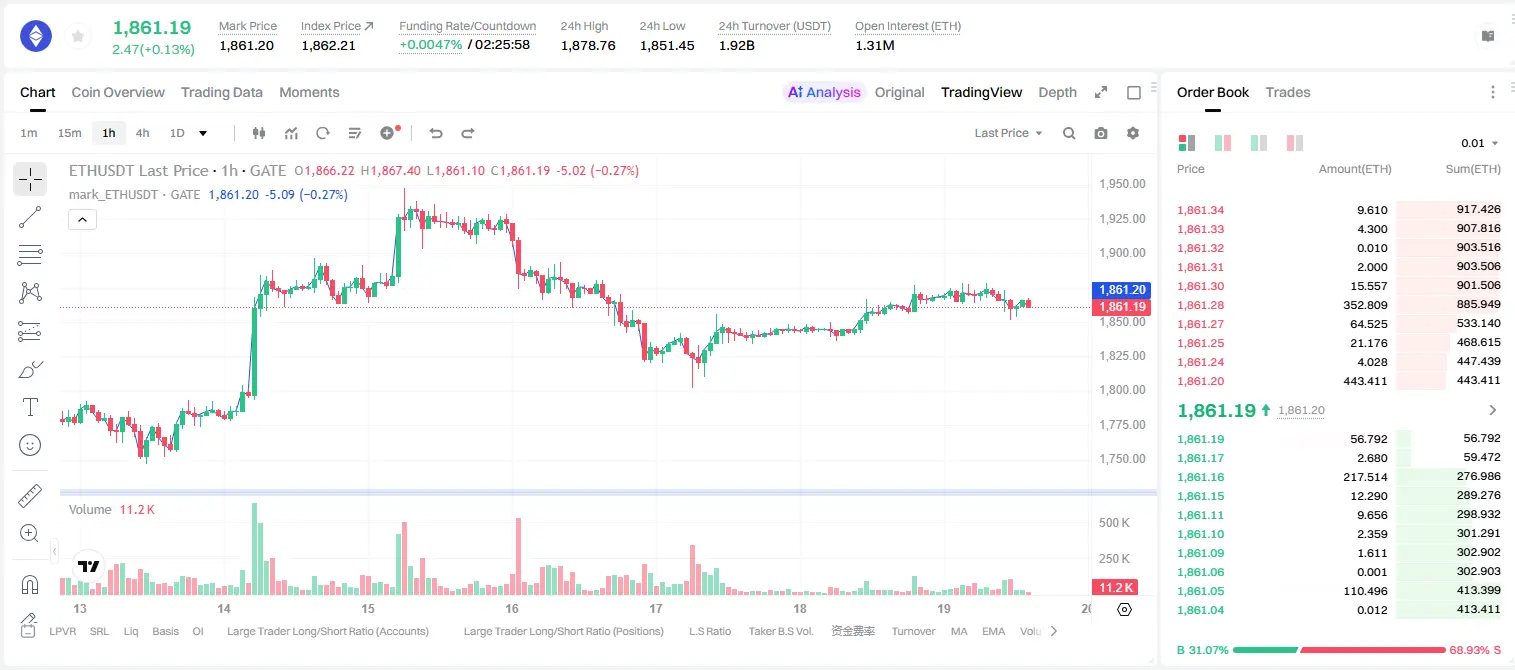Image resolution: width=1515 pixels, height=670 pixels.
Task: Expand the order book 0.01 precision dropdown
Action: [1479, 143]
